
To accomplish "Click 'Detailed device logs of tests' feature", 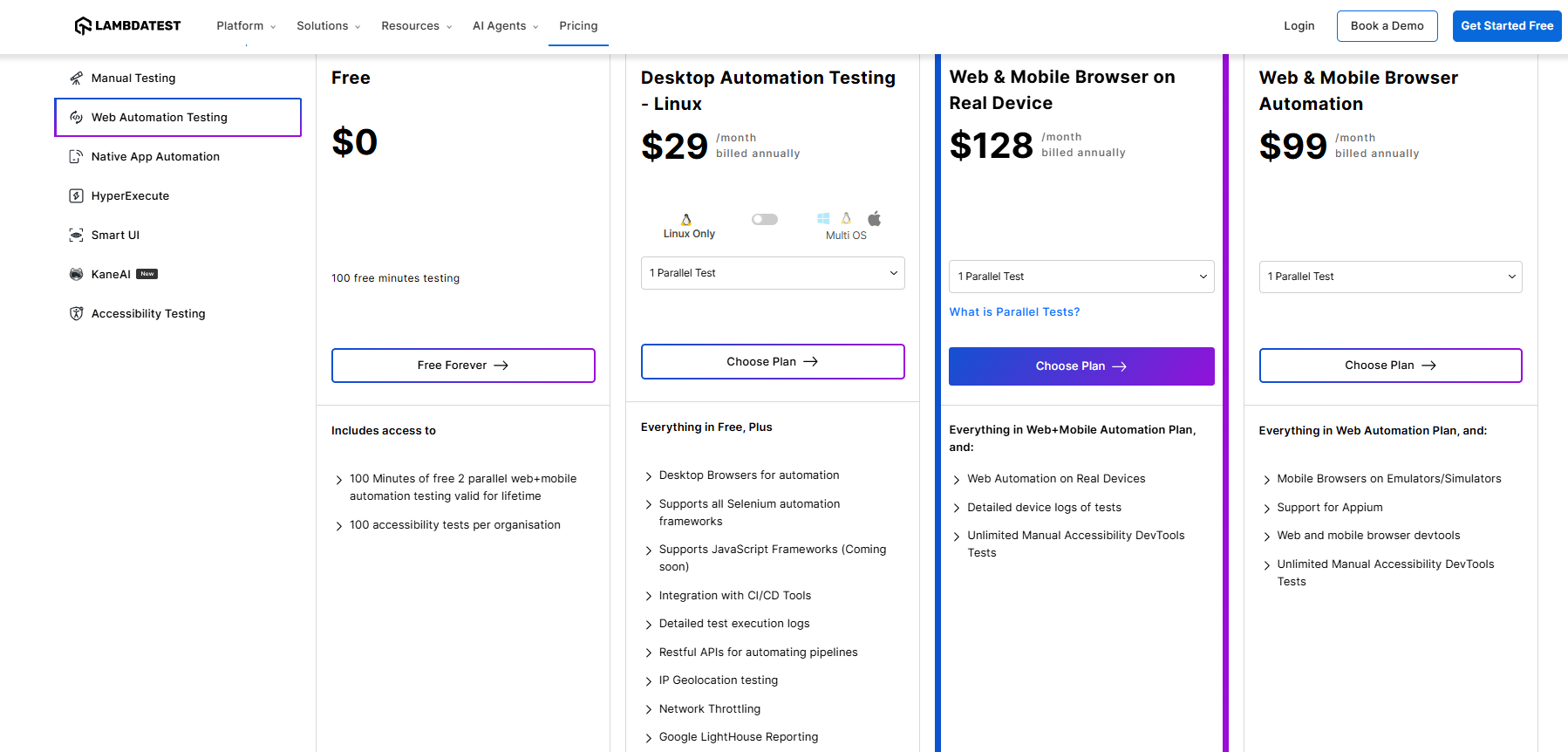I will point(1044,508).
